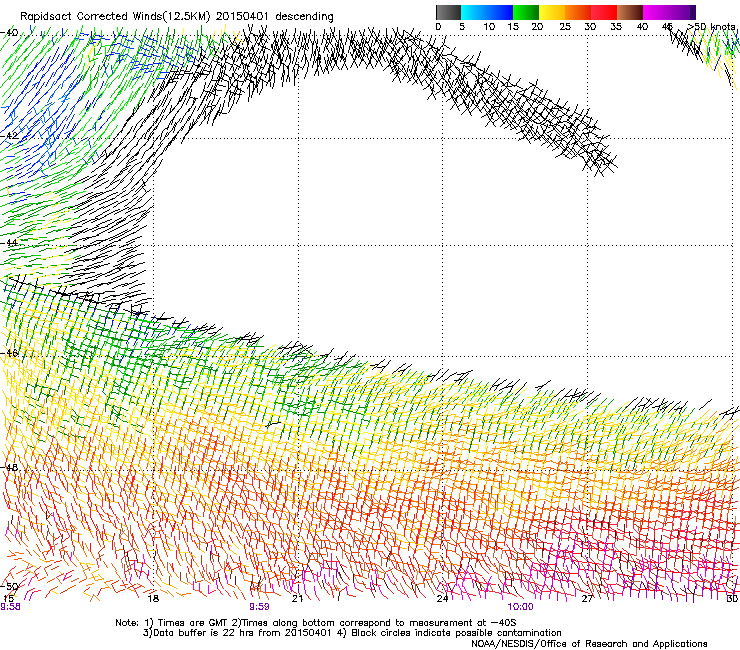The image size is (740, 650).
Task: Click the yellow 20-25 knots color segment
Action: (x=552, y=12)
